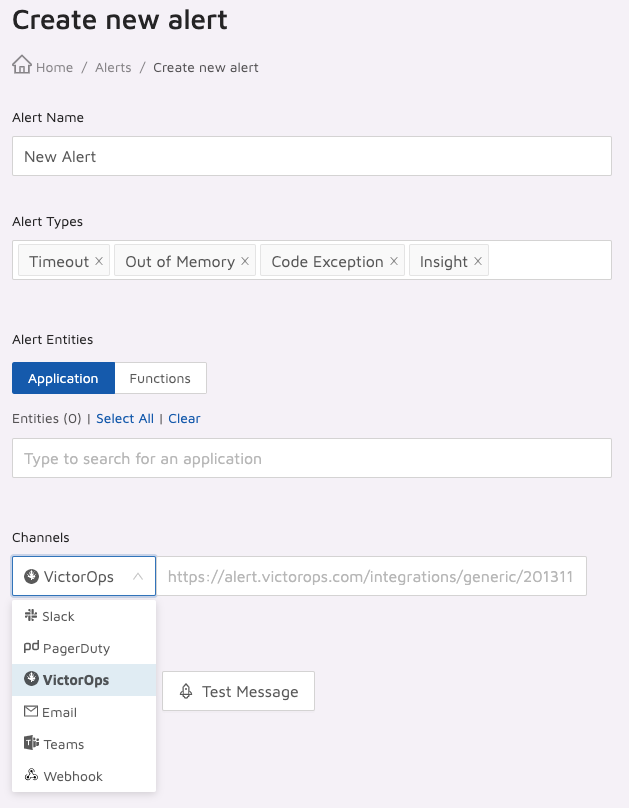Screen dimensions: 629x808
Task: Remove the Insight alert type tag
Action: pyautogui.click(x=478, y=261)
